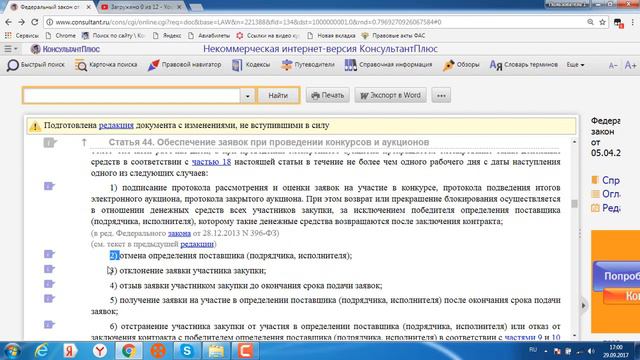Click the КонсультантПлюс logo
The width and height of the screenshot is (640, 360).
click(65, 49)
